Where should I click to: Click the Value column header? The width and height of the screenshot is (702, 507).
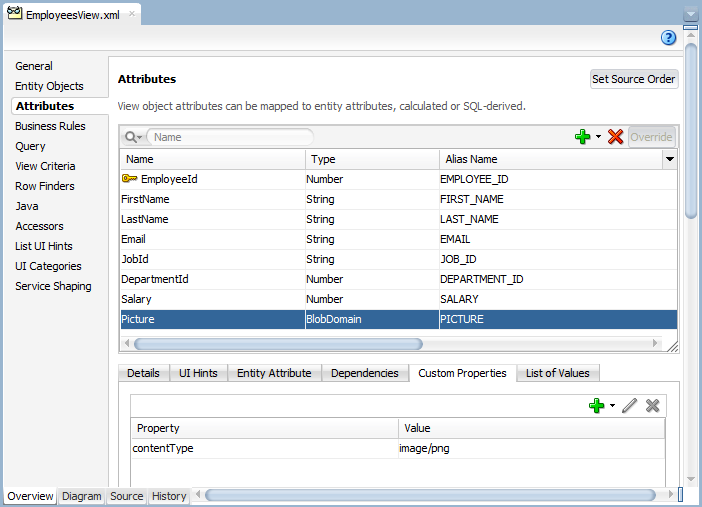pos(531,428)
